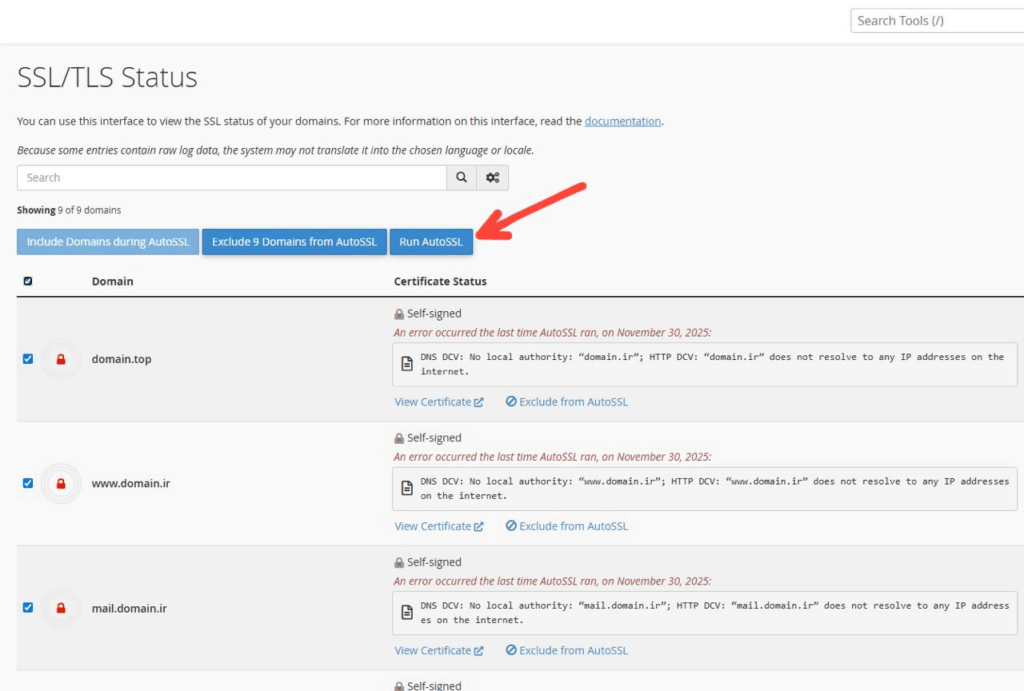Image resolution: width=1024 pixels, height=691 pixels.
Task: Click the red lock icon for mail.domain.ir
Action: (x=61, y=607)
